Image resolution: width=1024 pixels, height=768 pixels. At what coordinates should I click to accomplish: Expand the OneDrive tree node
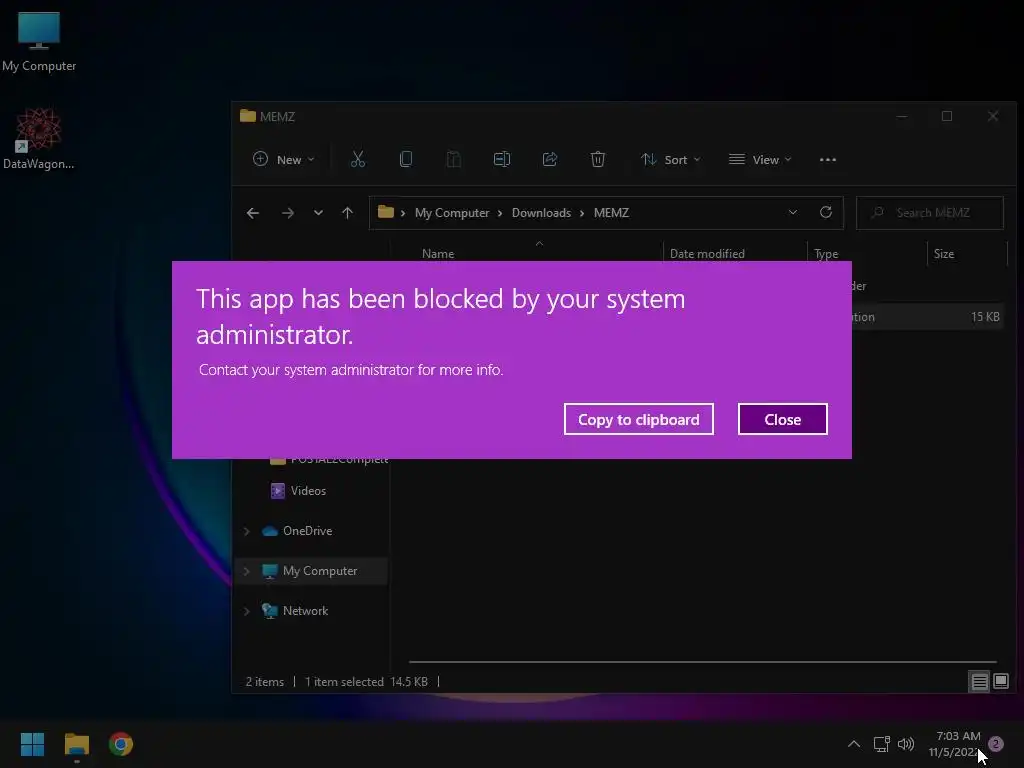pyautogui.click(x=247, y=531)
